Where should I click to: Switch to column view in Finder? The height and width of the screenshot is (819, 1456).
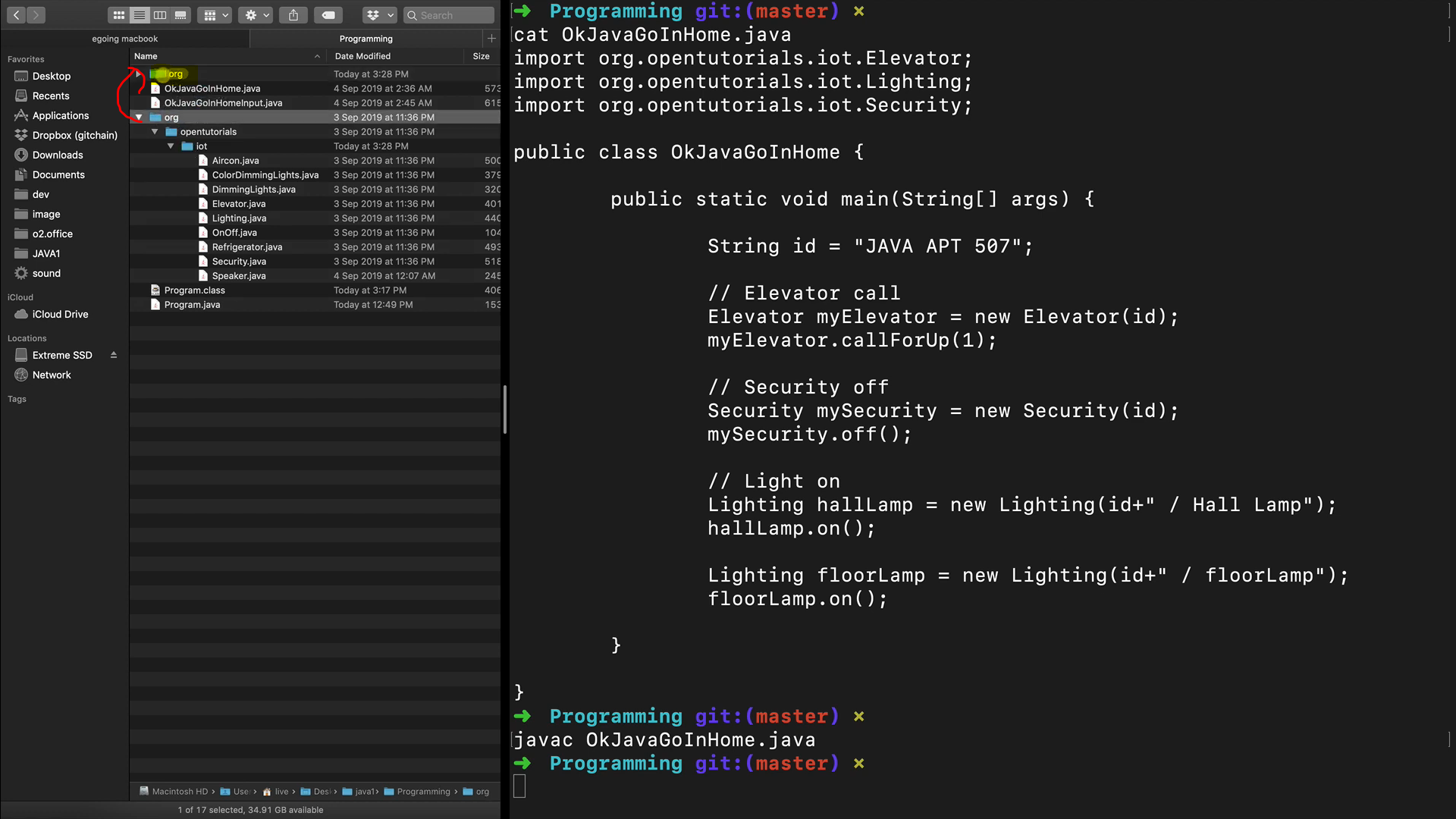pyautogui.click(x=160, y=15)
